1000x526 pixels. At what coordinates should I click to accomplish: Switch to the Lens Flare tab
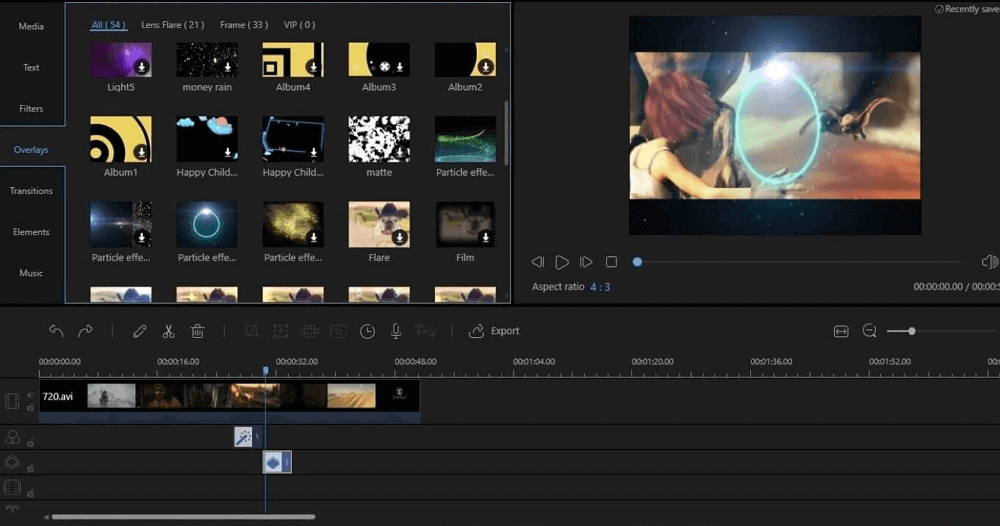pos(172,24)
